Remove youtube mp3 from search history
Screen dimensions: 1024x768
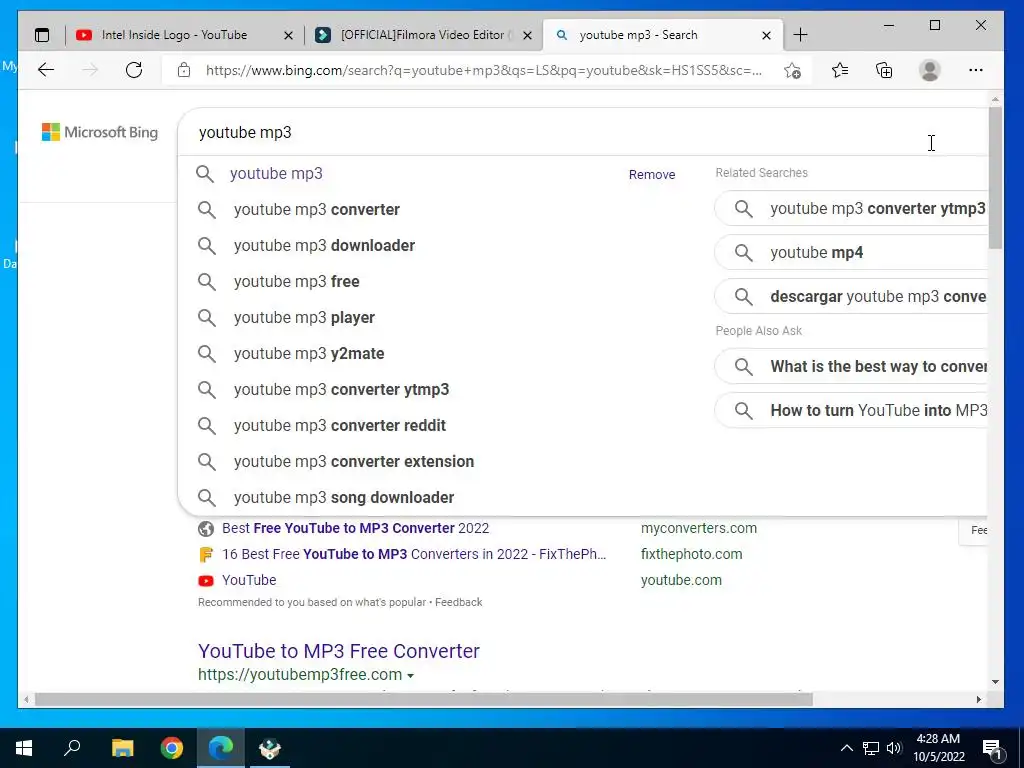click(652, 174)
